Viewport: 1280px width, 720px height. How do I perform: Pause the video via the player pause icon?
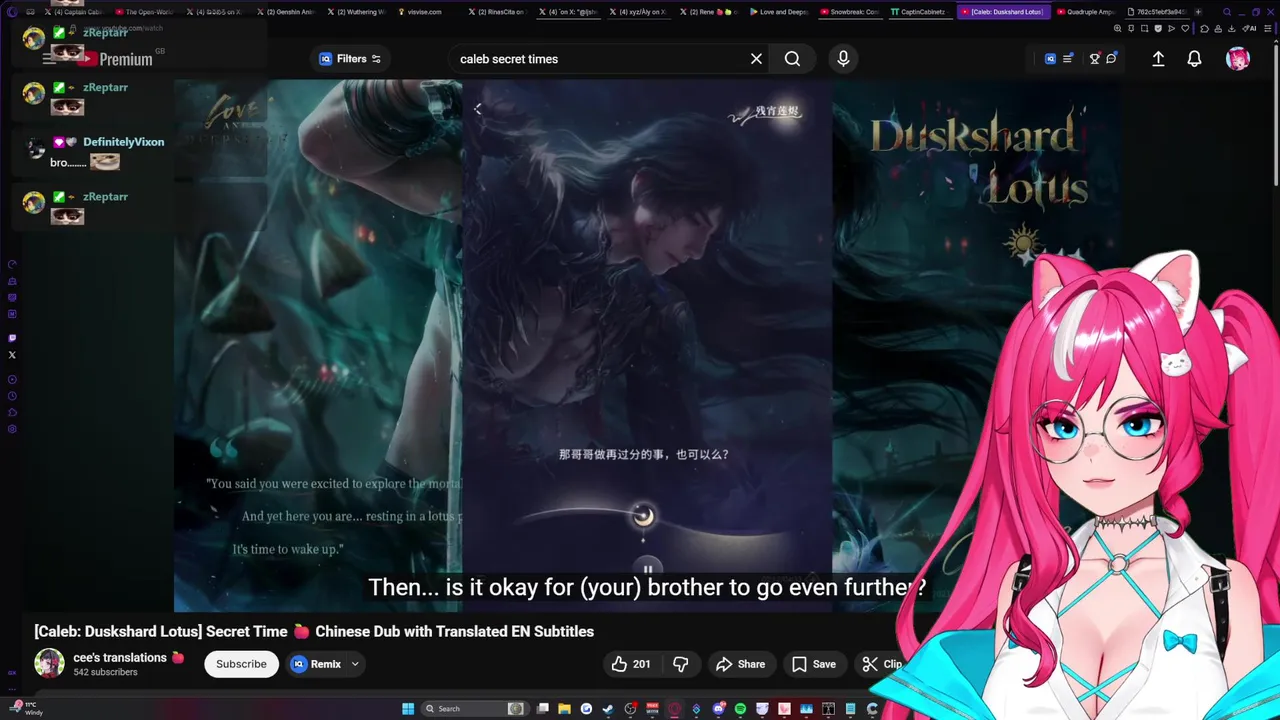click(x=647, y=570)
